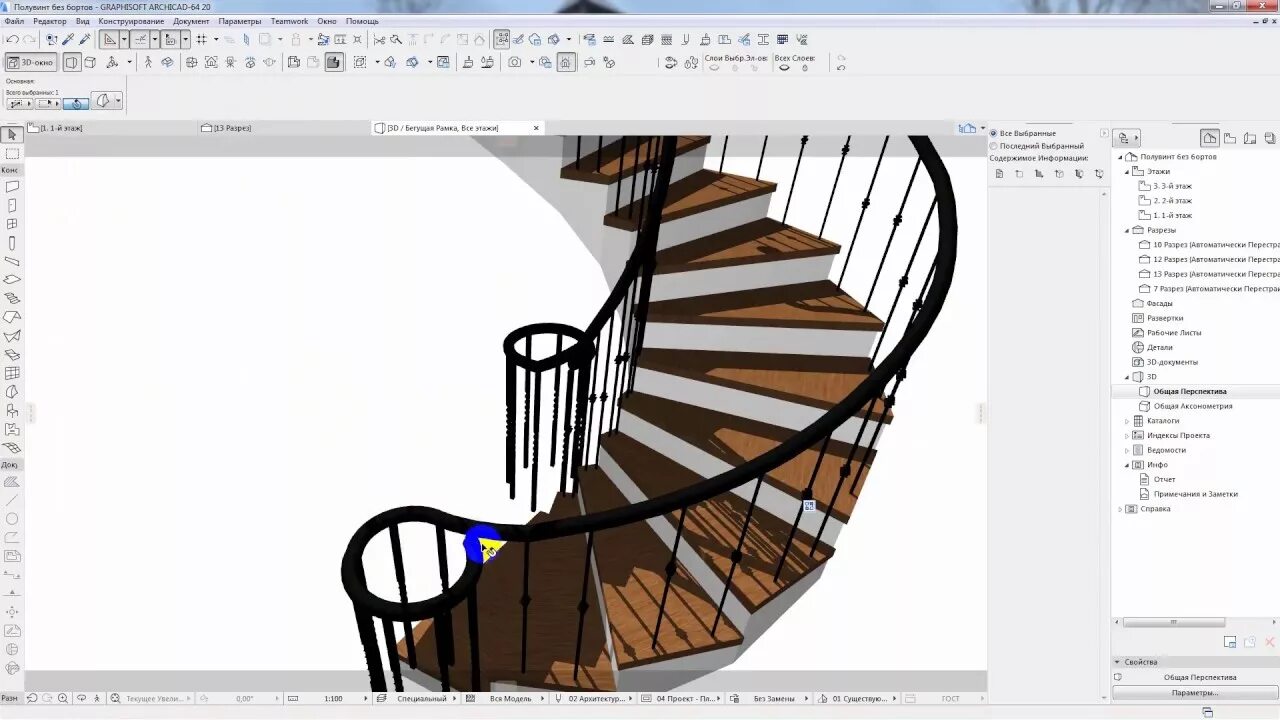Toggle the highlighted suspend groups icon
Viewport: 1280px width, 720px height.
click(502, 40)
